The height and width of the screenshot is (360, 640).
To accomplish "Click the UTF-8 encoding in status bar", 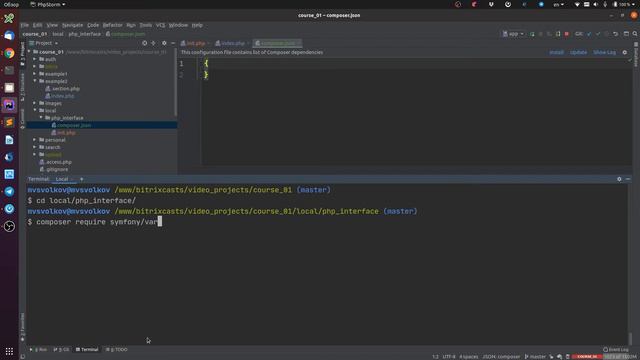I will click(x=449, y=356).
